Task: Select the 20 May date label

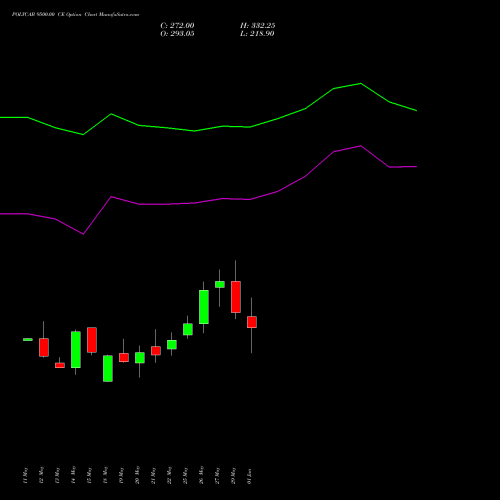Action: click(137, 476)
